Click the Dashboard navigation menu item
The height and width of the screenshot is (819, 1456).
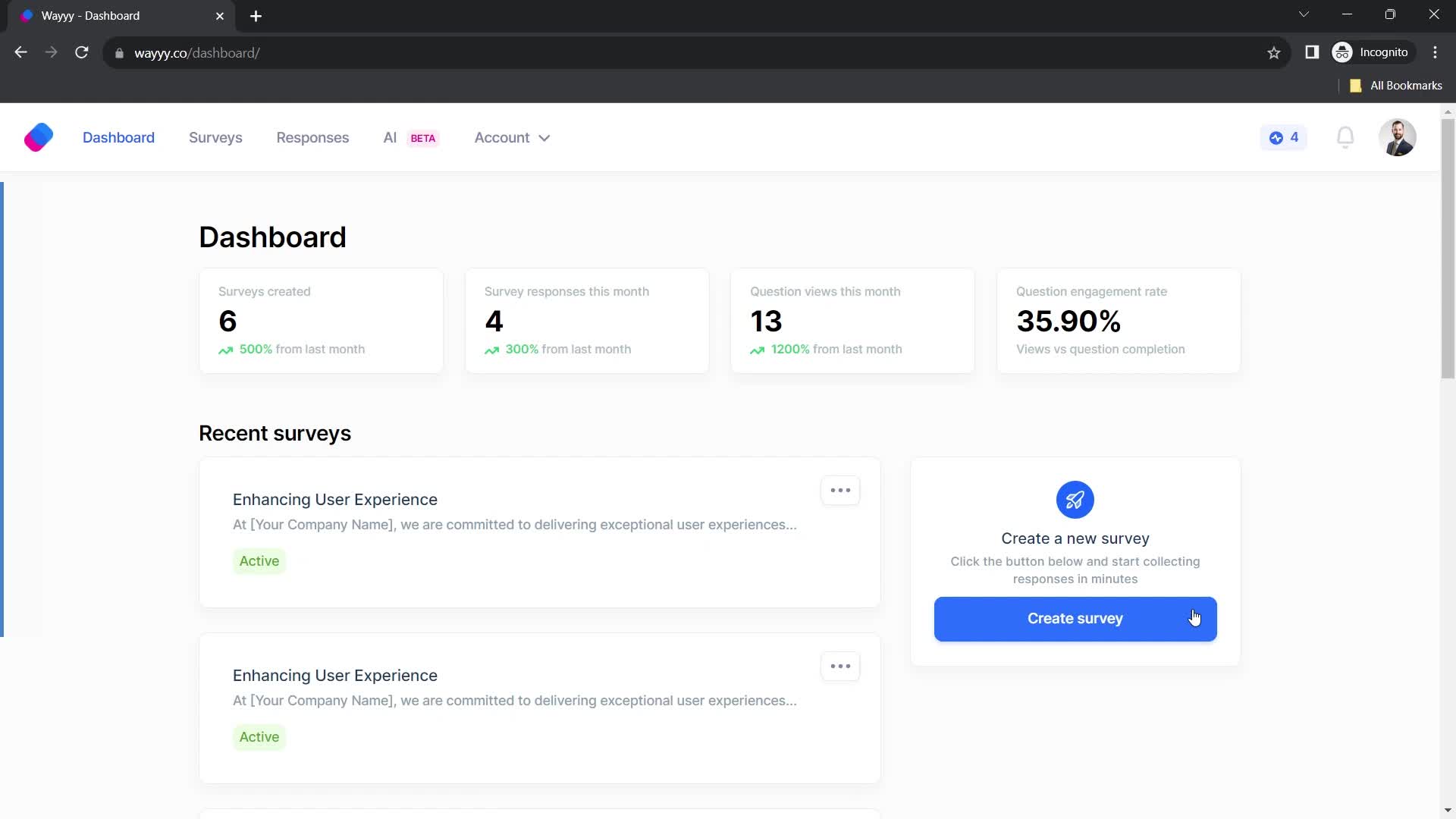click(x=118, y=137)
